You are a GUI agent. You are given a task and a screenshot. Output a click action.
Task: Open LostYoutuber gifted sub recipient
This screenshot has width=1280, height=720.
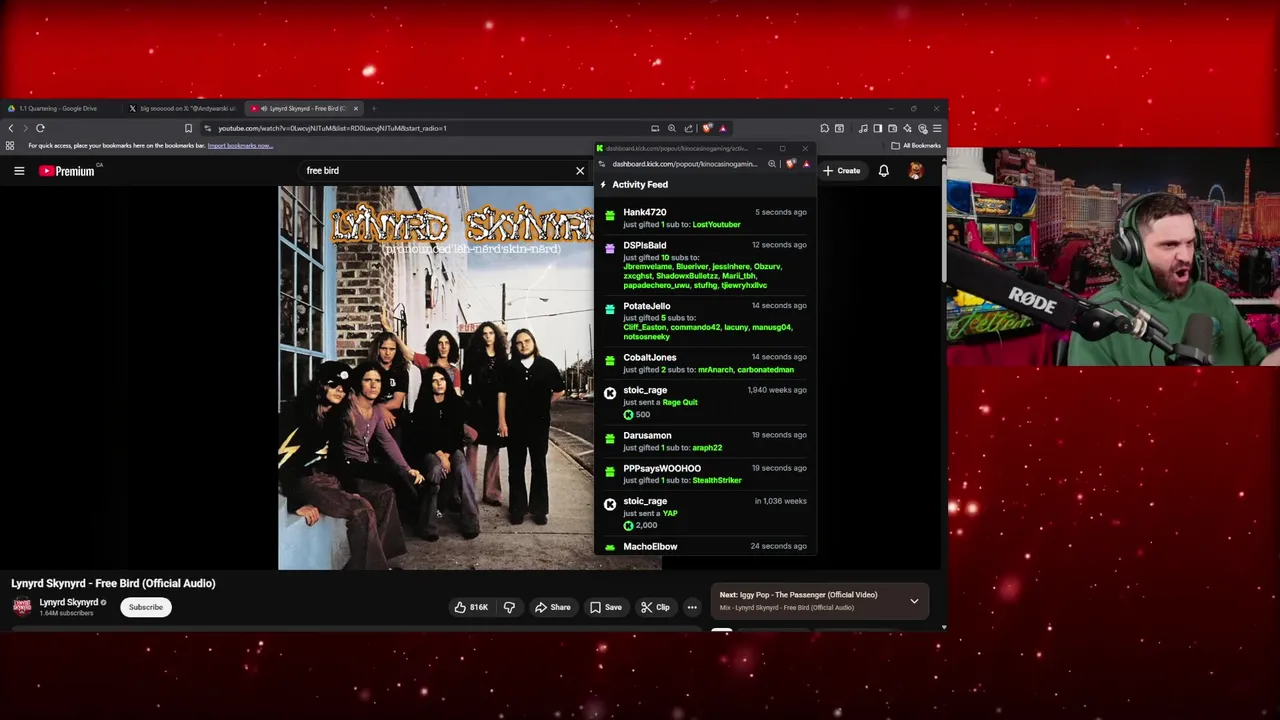[x=716, y=225]
